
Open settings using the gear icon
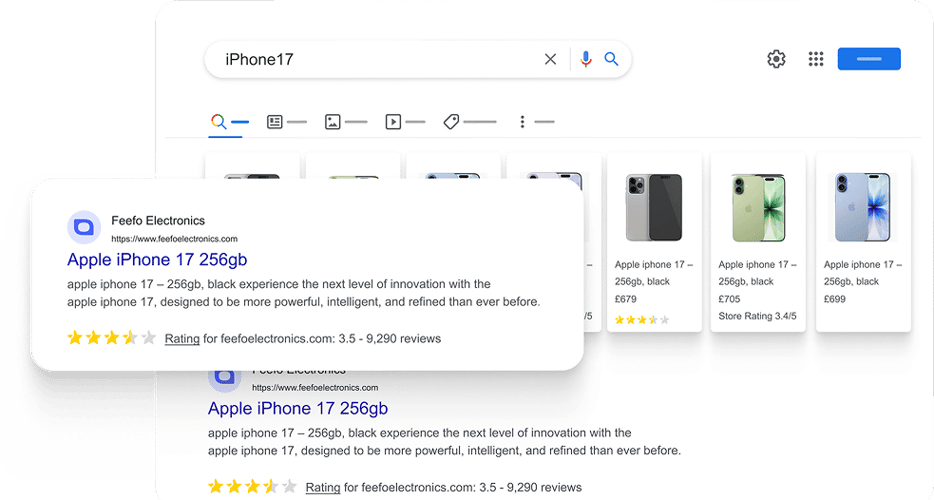point(776,59)
